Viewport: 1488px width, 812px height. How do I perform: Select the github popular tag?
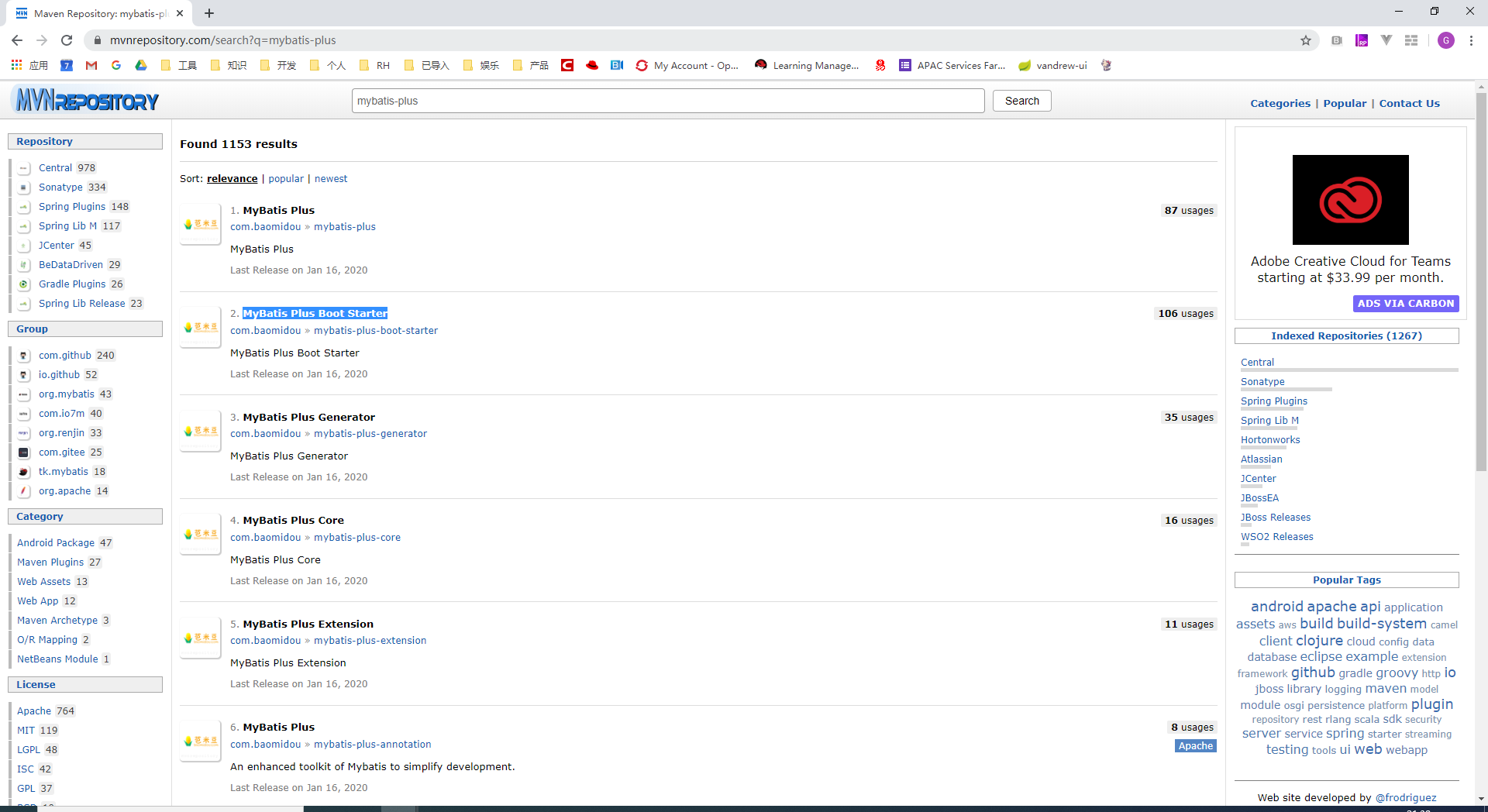(x=1313, y=673)
